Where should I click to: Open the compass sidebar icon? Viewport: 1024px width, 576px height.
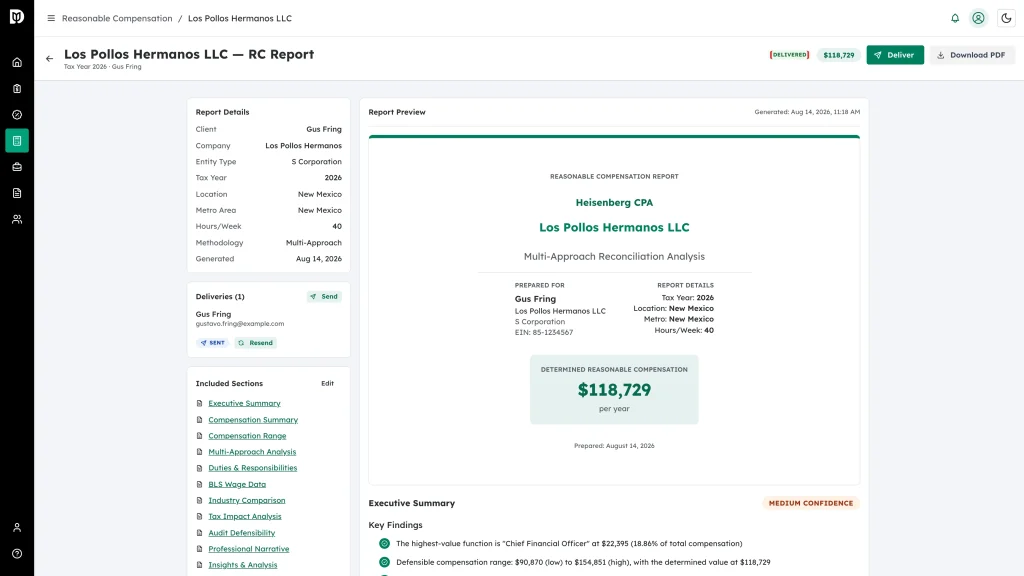point(17,115)
